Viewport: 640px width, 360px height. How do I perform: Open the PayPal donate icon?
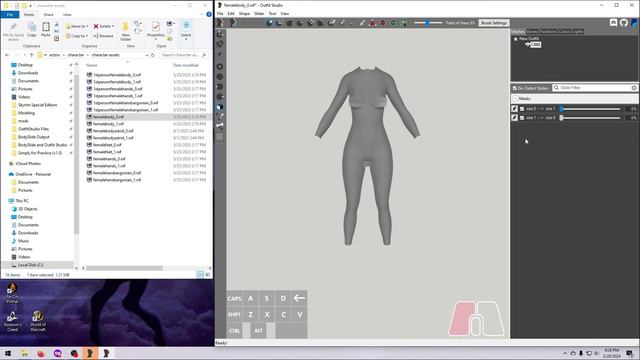[x=634, y=23]
